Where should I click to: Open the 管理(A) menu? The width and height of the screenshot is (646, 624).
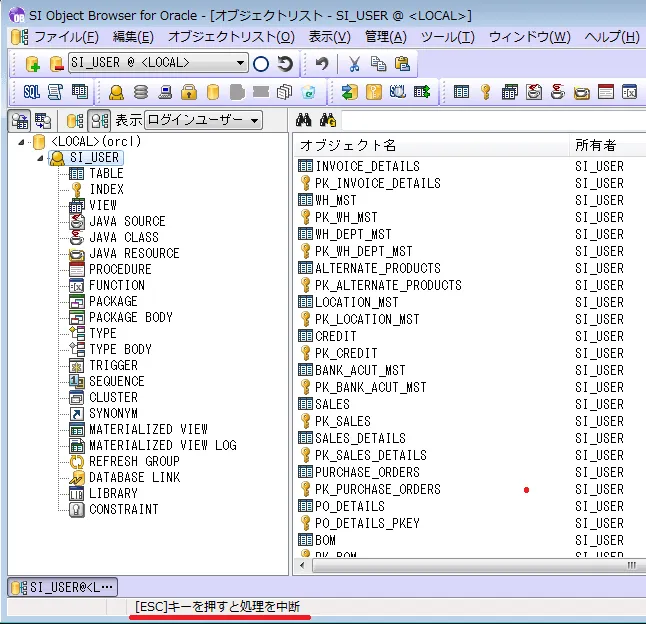coord(386,37)
